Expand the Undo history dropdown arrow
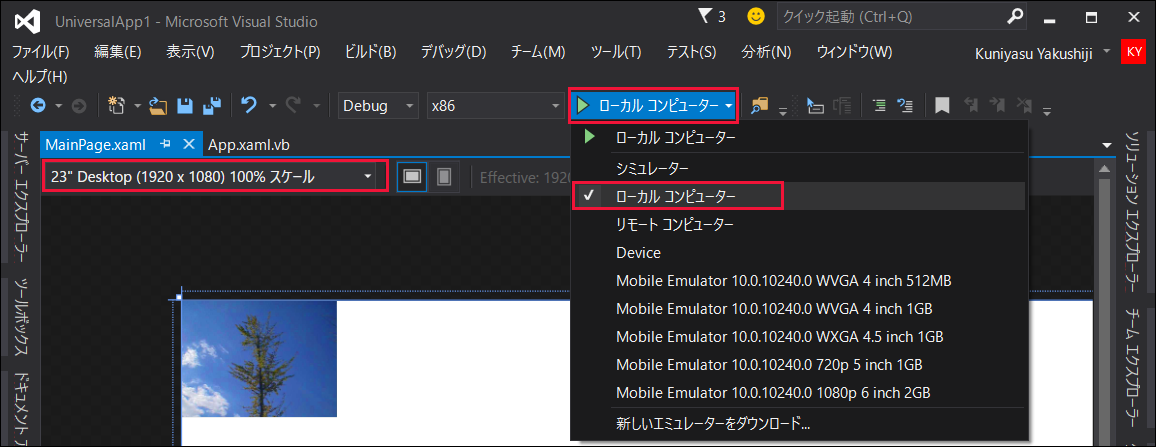 (x=272, y=106)
